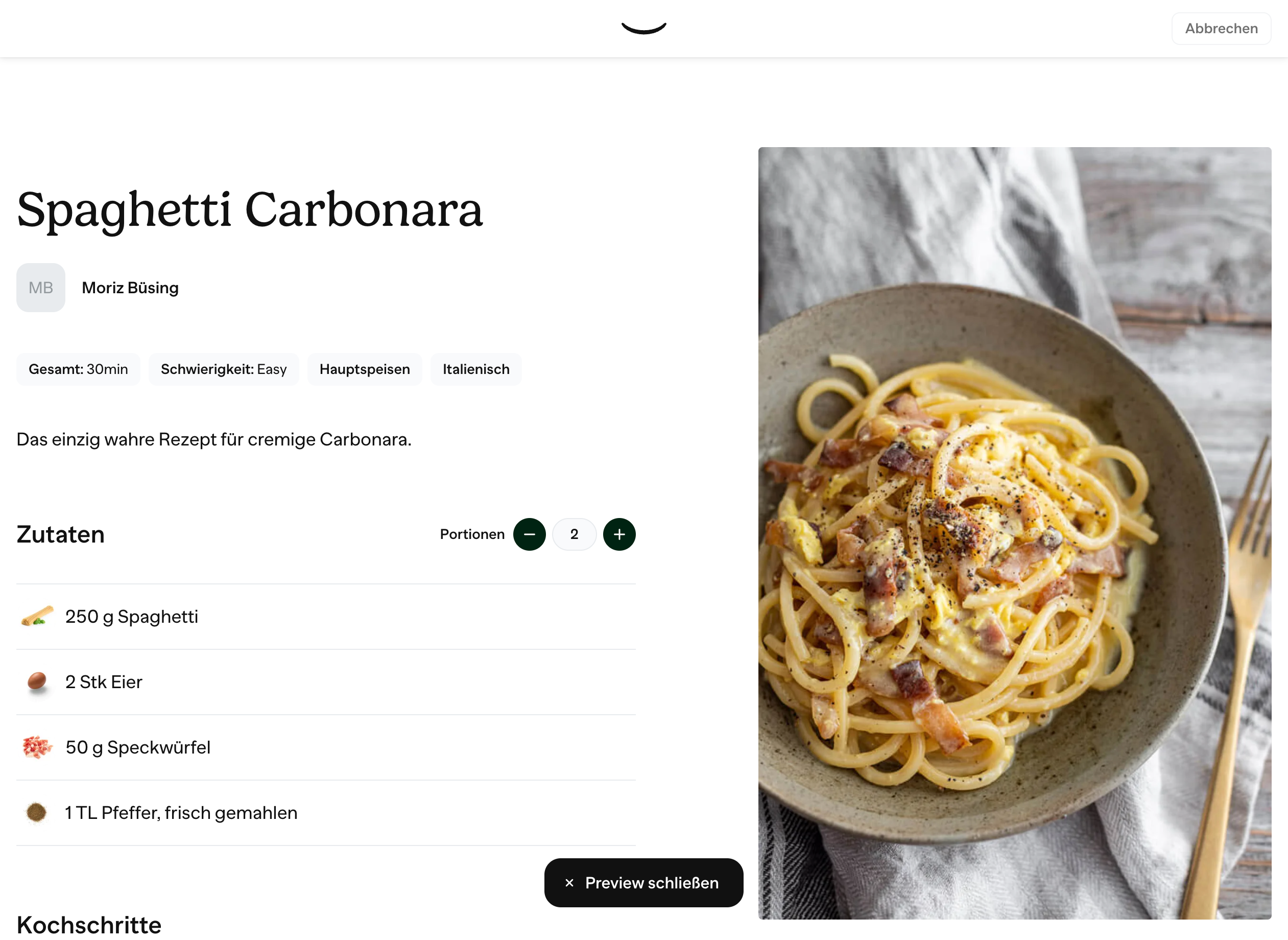1288x940 pixels.
Task: Click the Schwierigkeit Easy tag
Action: pos(224,369)
